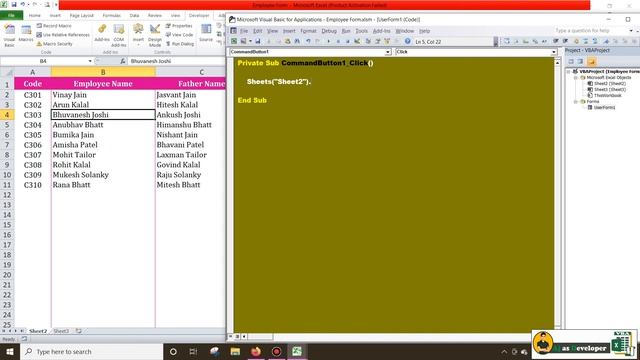The image size is (640, 360).
Task: Open the VBA editor Run menu
Action: pos(346,31)
